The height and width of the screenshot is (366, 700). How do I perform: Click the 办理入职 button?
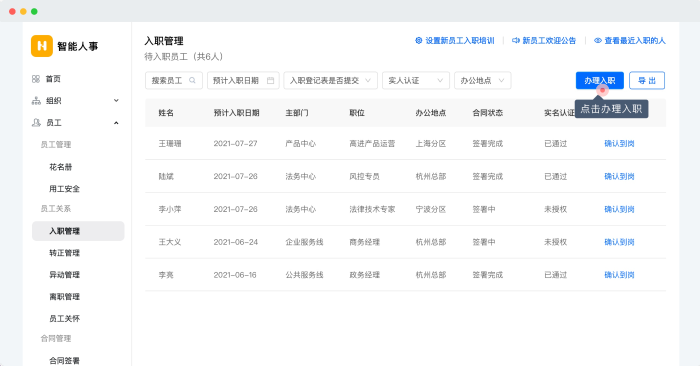coord(600,80)
